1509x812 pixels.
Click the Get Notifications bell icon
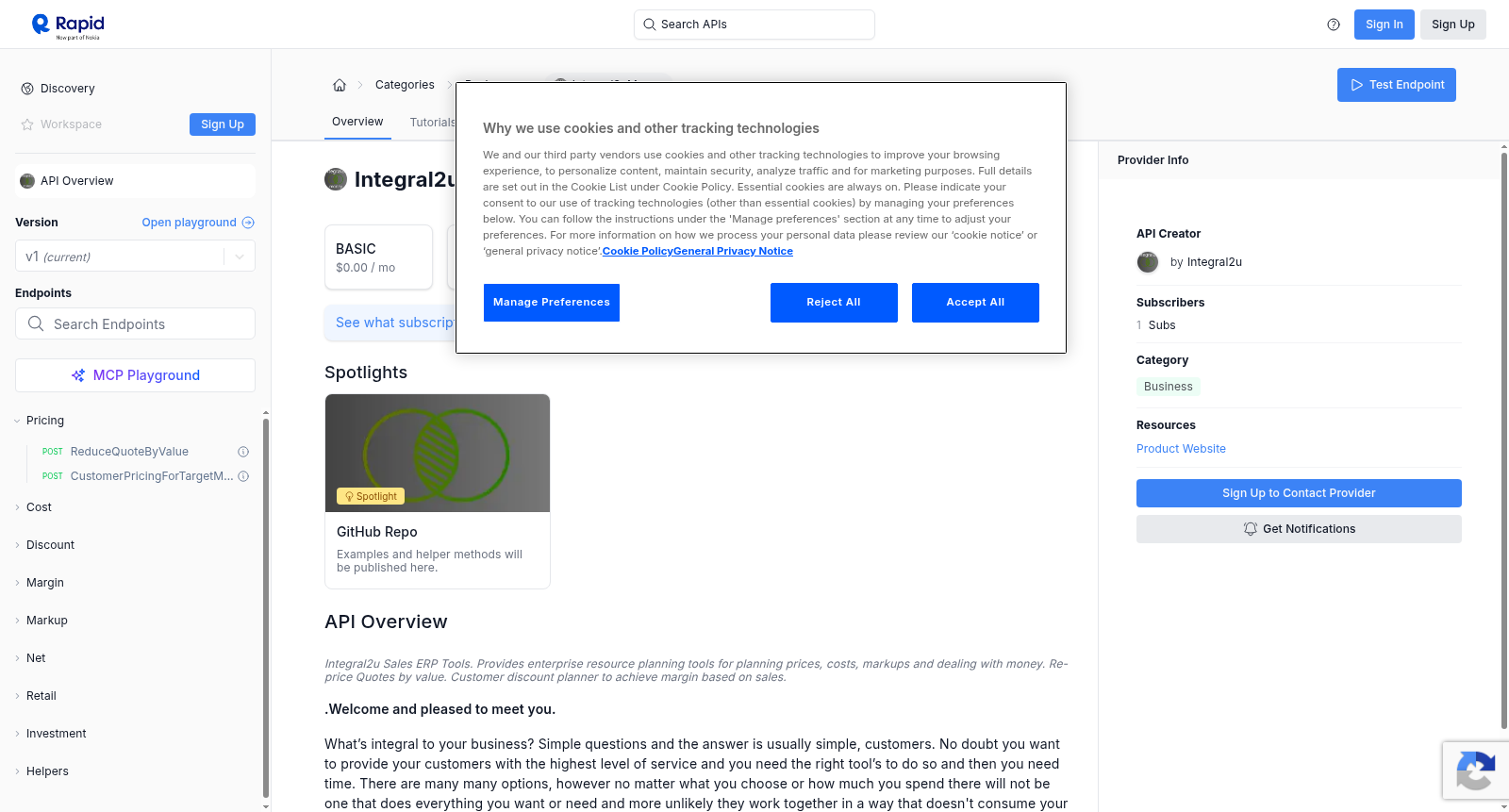pyautogui.click(x=1251, y=529)
